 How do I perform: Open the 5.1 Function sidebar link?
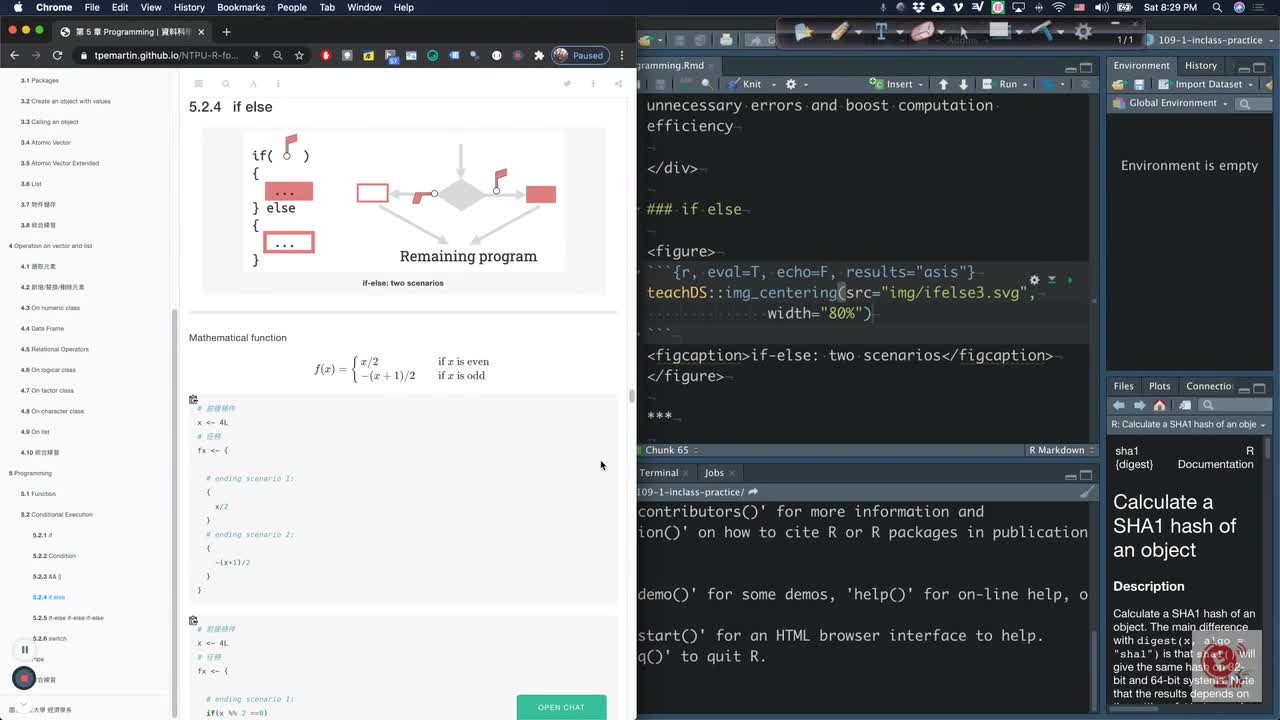(x=38, y=494)
